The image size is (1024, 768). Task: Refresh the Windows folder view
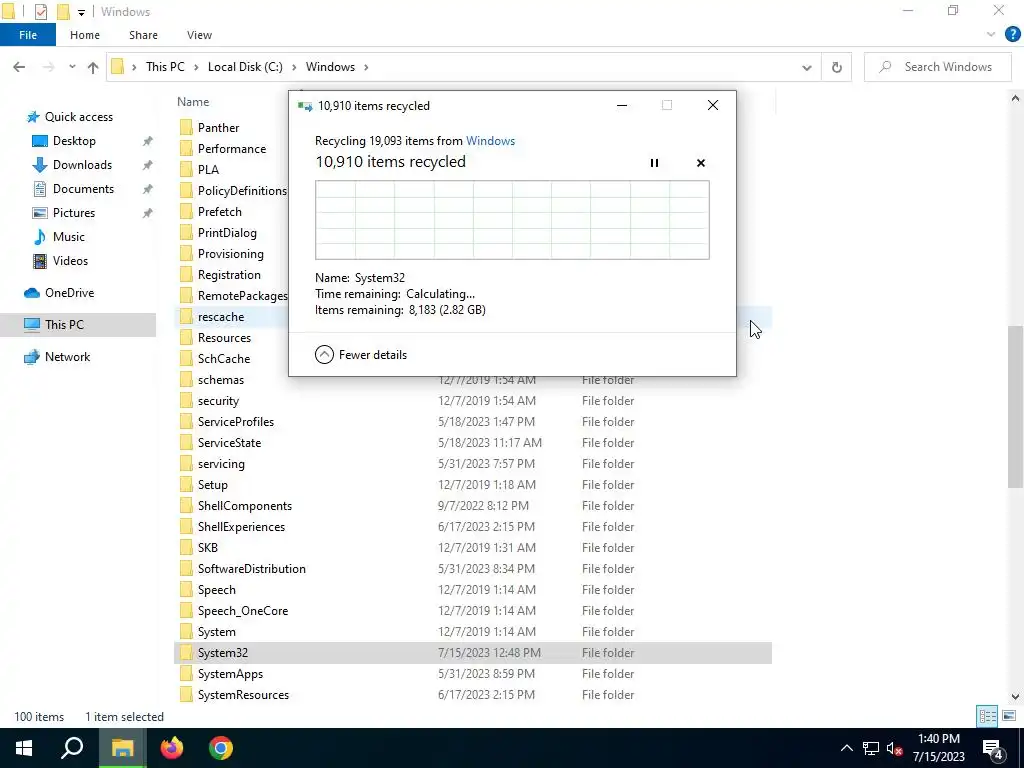point(837,67)
